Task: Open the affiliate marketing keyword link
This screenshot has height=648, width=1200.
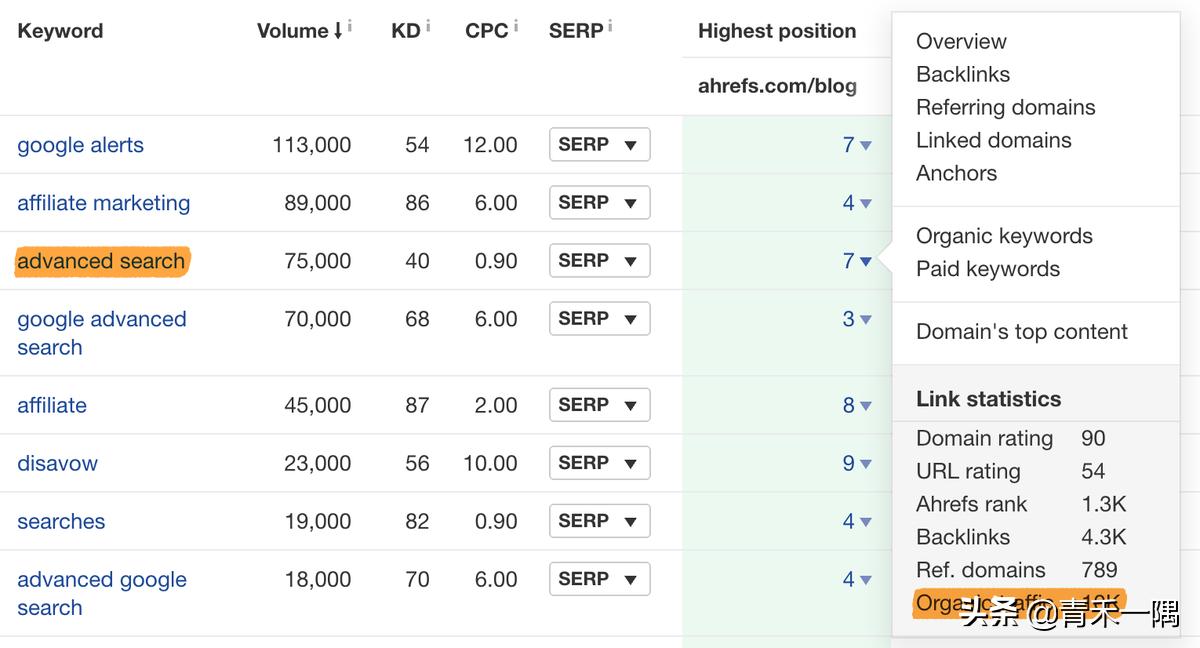Action: (103, 203)
